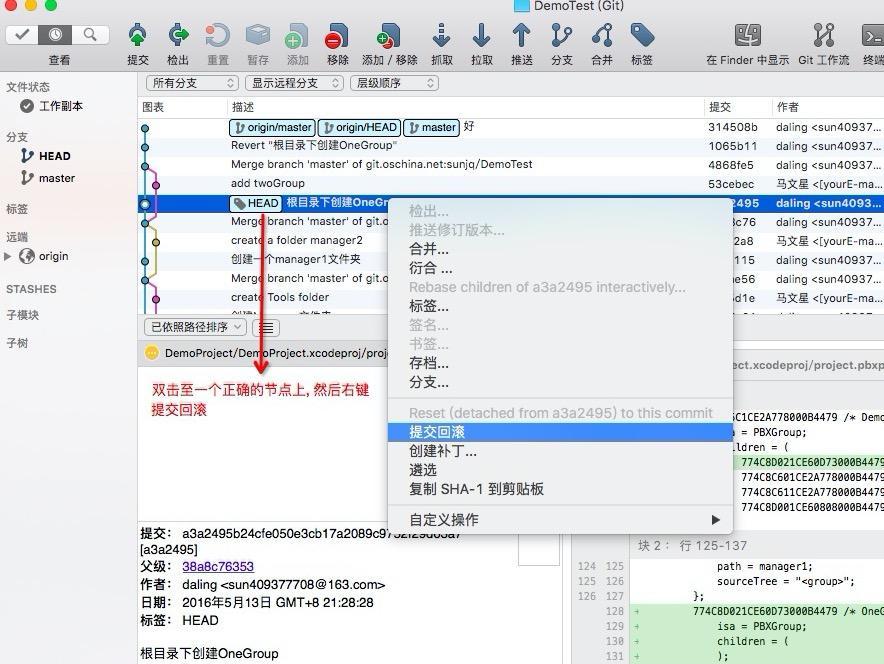Image resolution: width=884 pixels, height=664 pixels.
Task: Choose 创建补丁... from the context menu
Action: click(560, 451)
